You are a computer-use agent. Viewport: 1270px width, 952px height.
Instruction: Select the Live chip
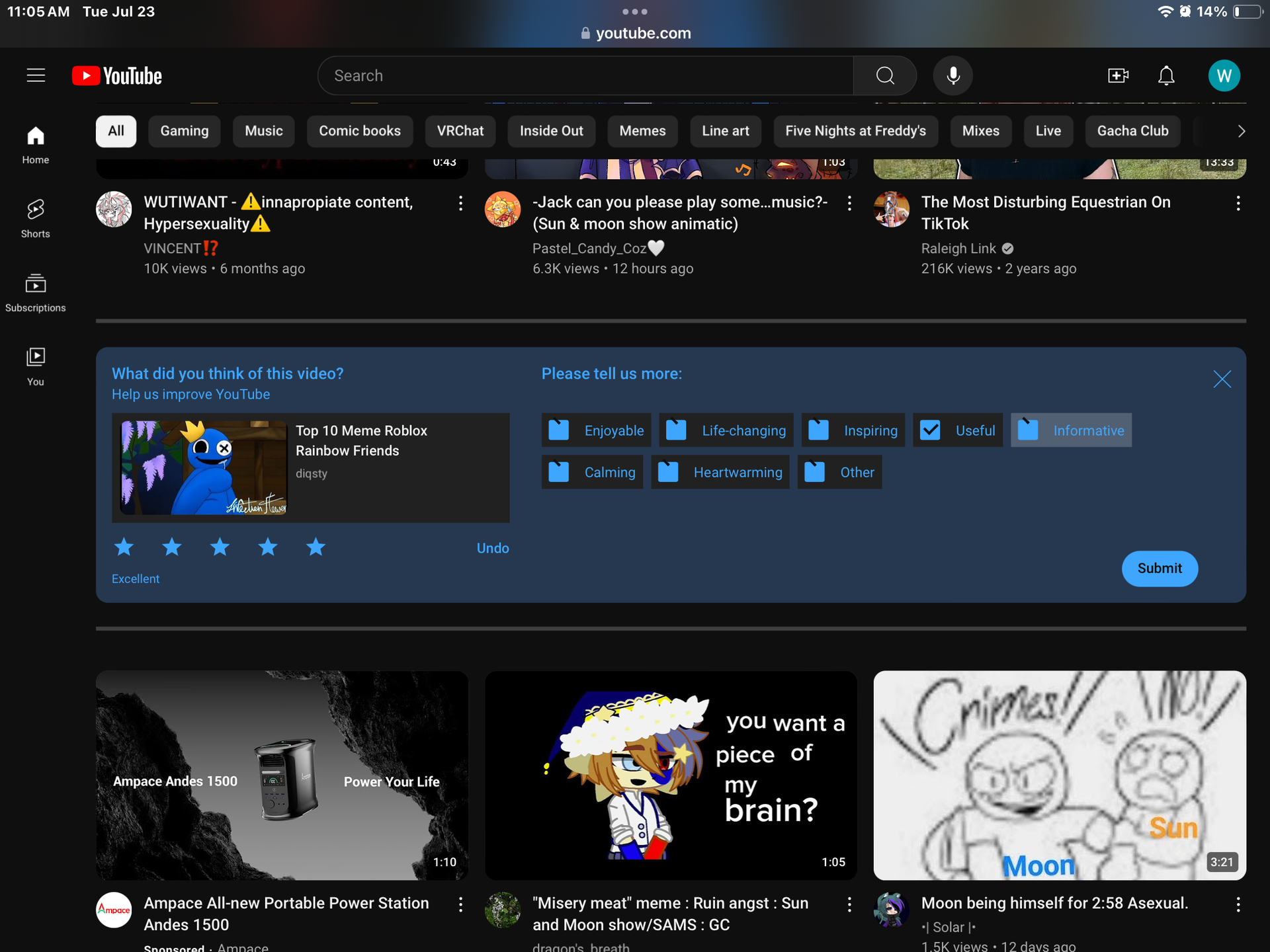pos(1048,131)
